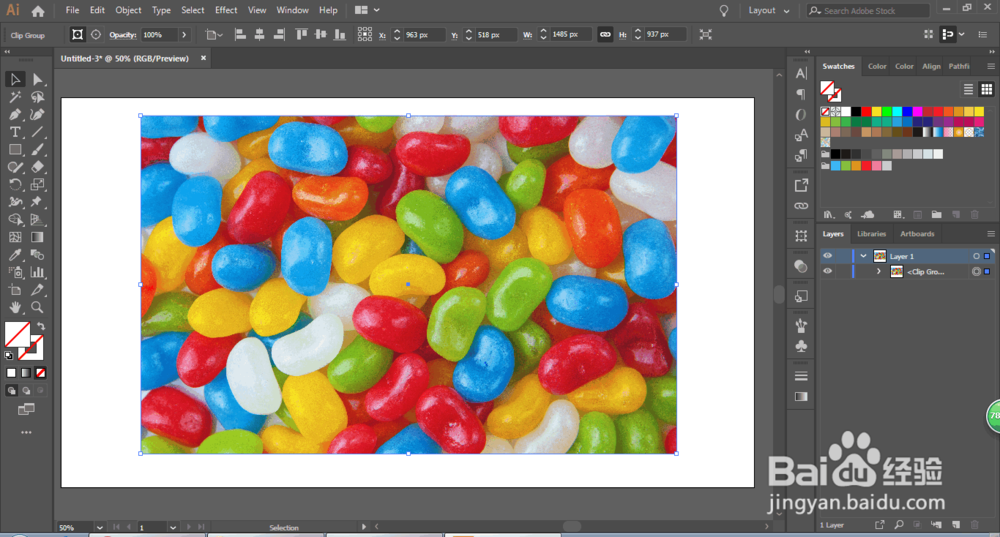
Task: Click Opacity label link
Action: pos(122,35)
